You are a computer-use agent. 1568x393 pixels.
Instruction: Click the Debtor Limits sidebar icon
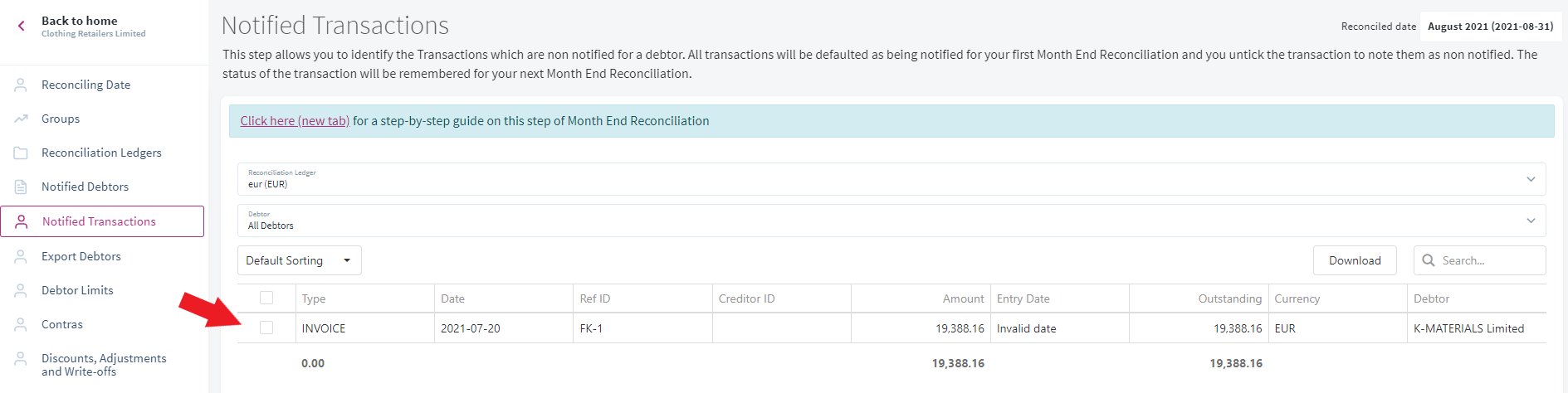click(21, 290)
